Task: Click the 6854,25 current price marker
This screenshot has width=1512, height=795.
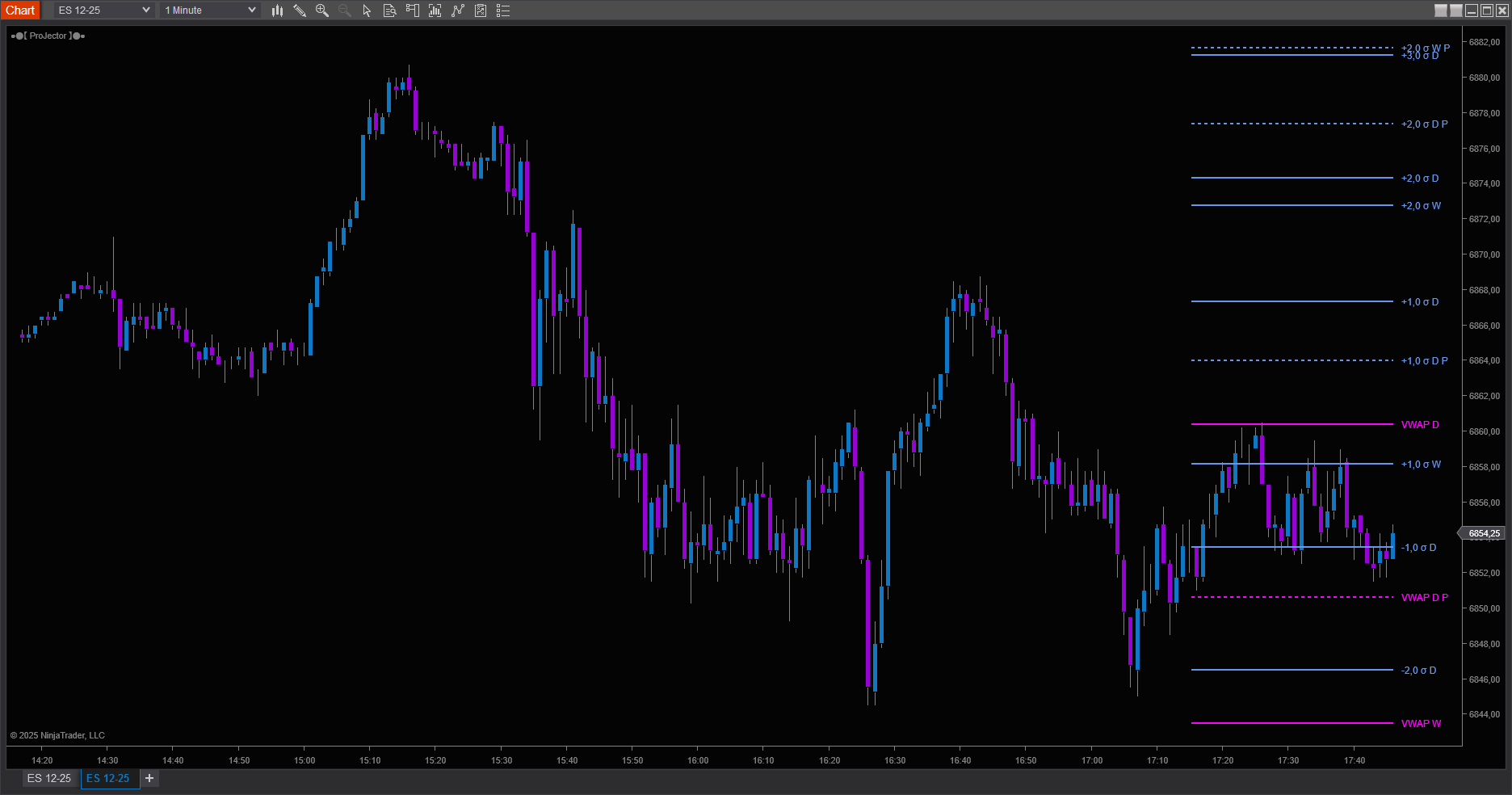Action: click(1484, 533)
